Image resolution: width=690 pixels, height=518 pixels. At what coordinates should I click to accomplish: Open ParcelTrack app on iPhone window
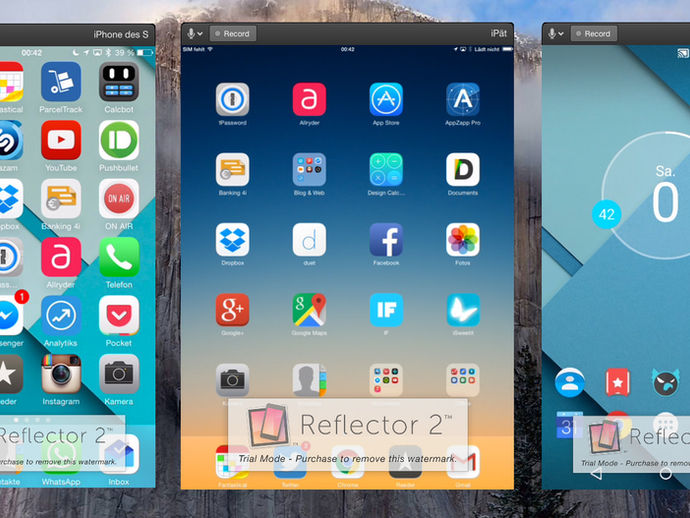click(x=61, y=82)
